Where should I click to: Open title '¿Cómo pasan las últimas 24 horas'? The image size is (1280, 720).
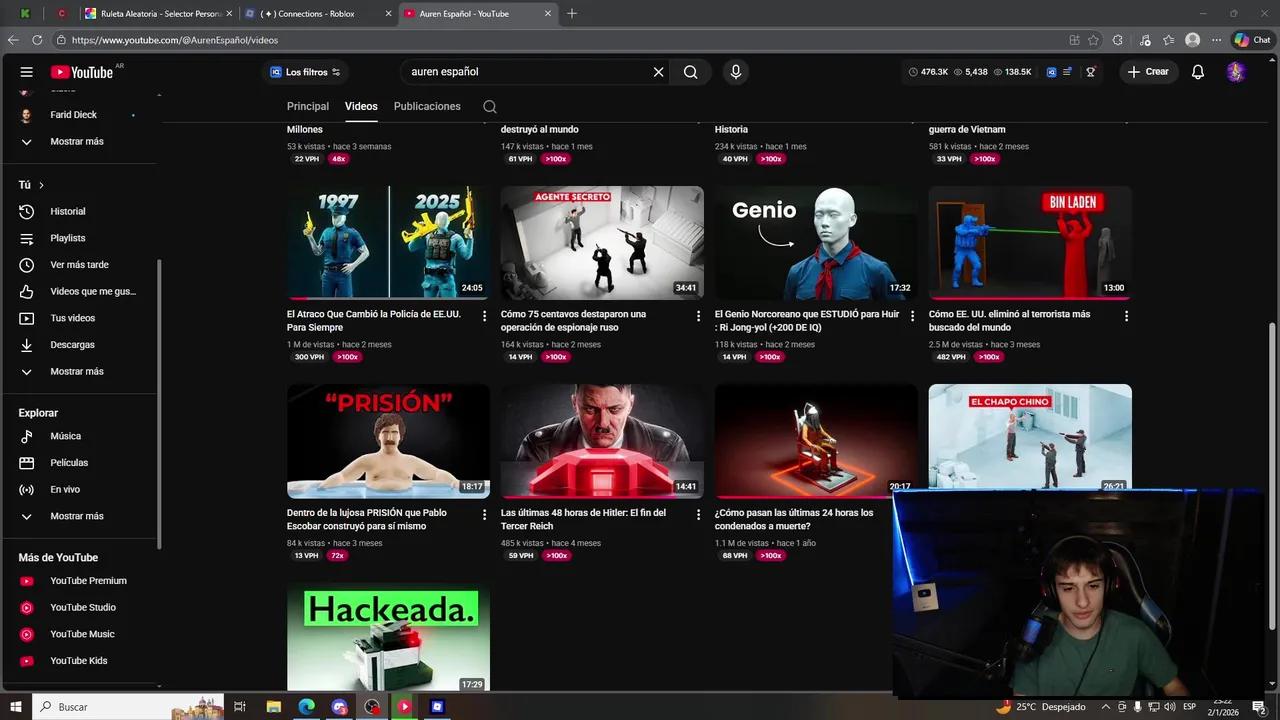click(794, 519)
